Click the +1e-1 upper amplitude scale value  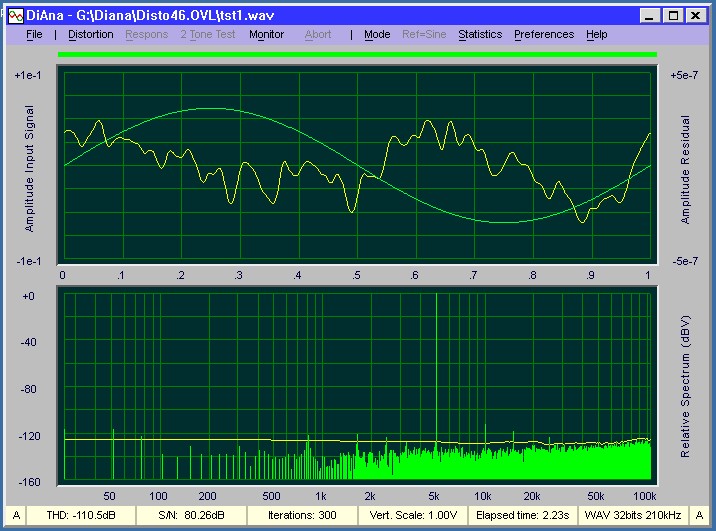coord(28,75)
